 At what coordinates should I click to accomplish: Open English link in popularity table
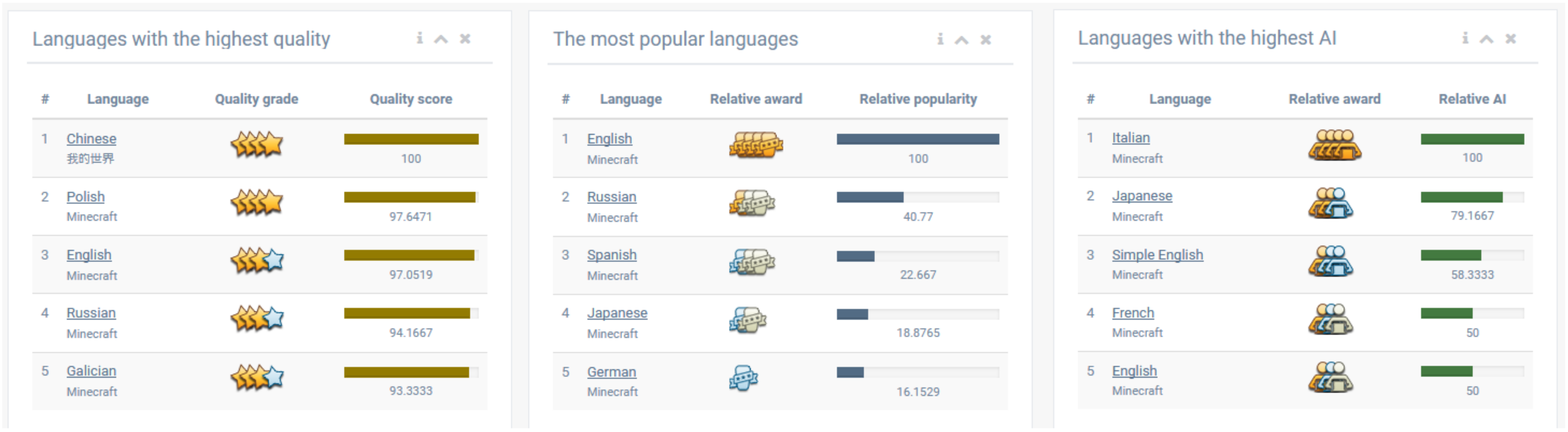[609, 139]
